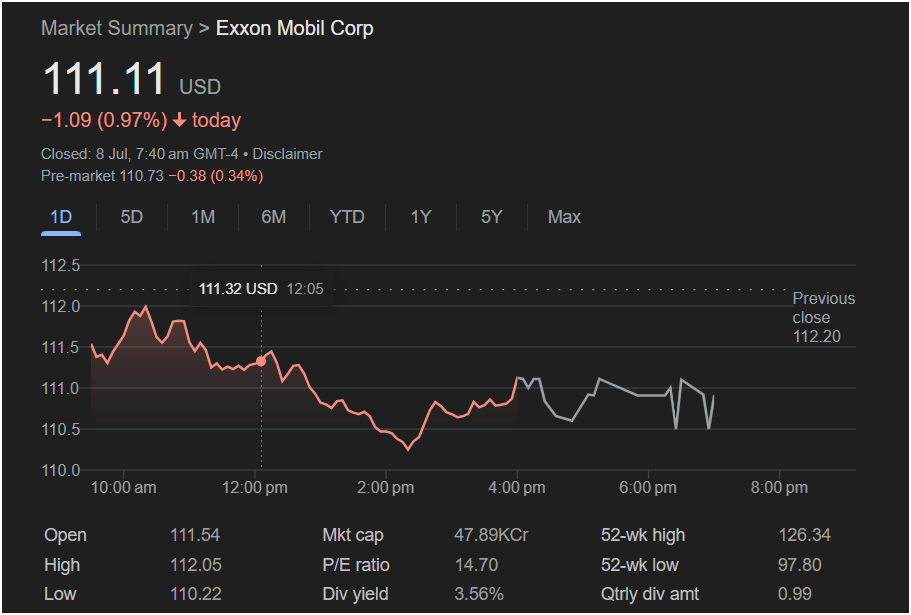Image resolution: width=911 pixels, height=615 pixels.
Task: Click the high value 112.05
Action: click(196, 564)
